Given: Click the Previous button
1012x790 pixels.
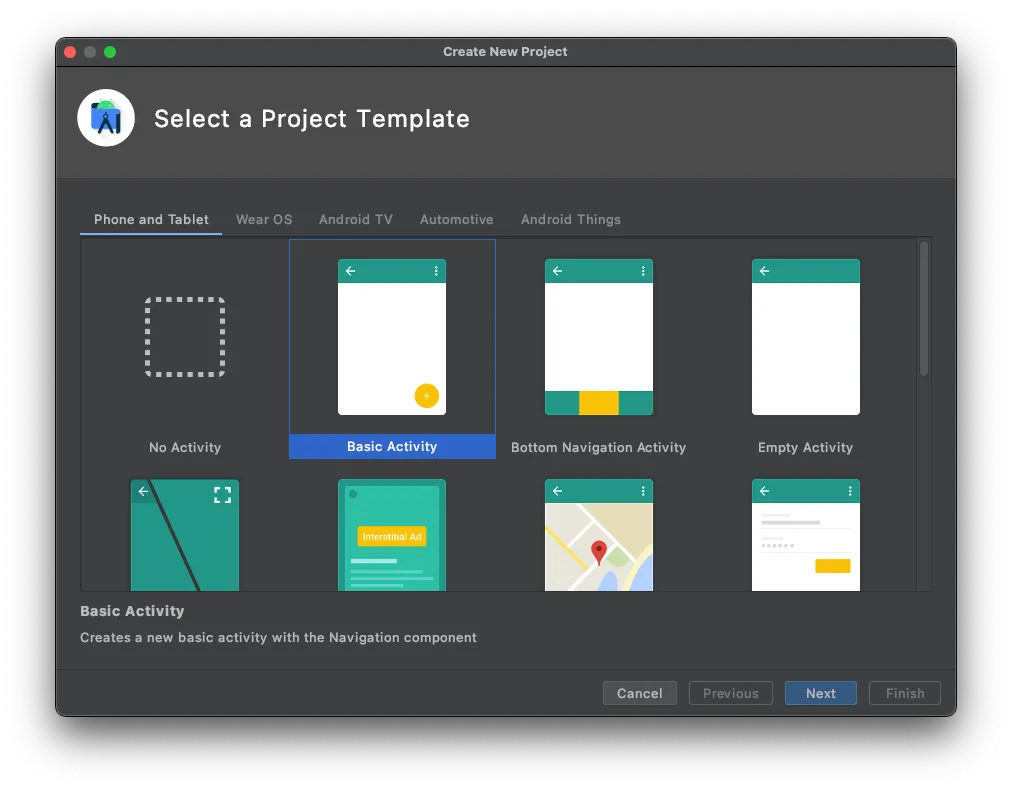Looking at the screenshot, I should coord(731,693).
